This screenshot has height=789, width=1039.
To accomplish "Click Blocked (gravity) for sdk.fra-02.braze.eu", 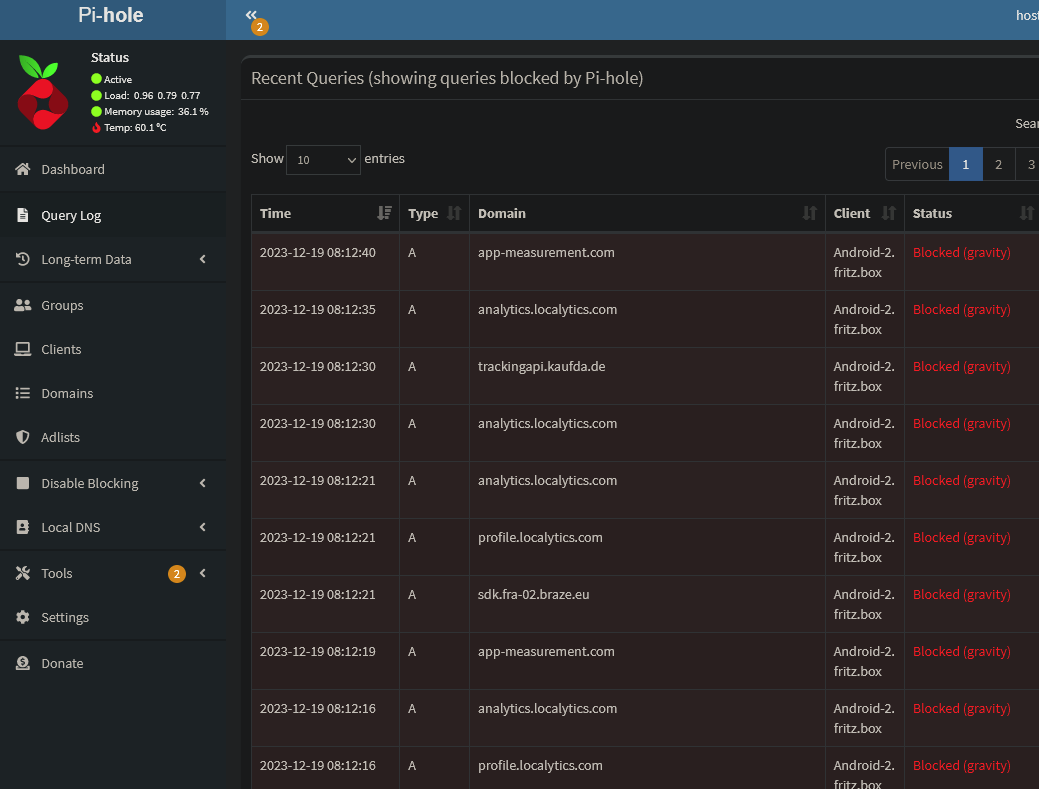I will (961, 594).
